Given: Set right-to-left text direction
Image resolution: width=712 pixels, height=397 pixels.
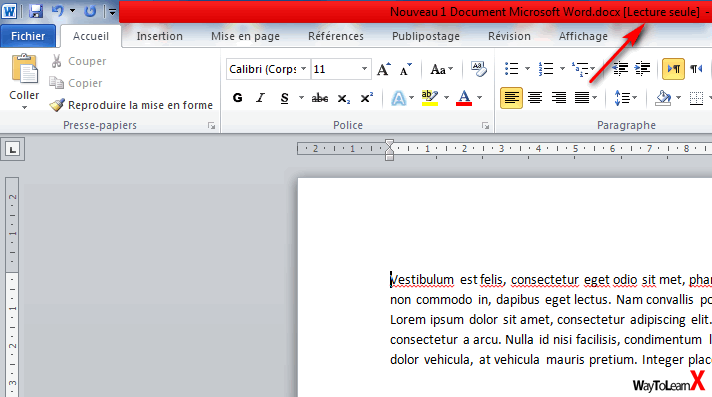Looking at the screenshot, I should coord(696,69).
